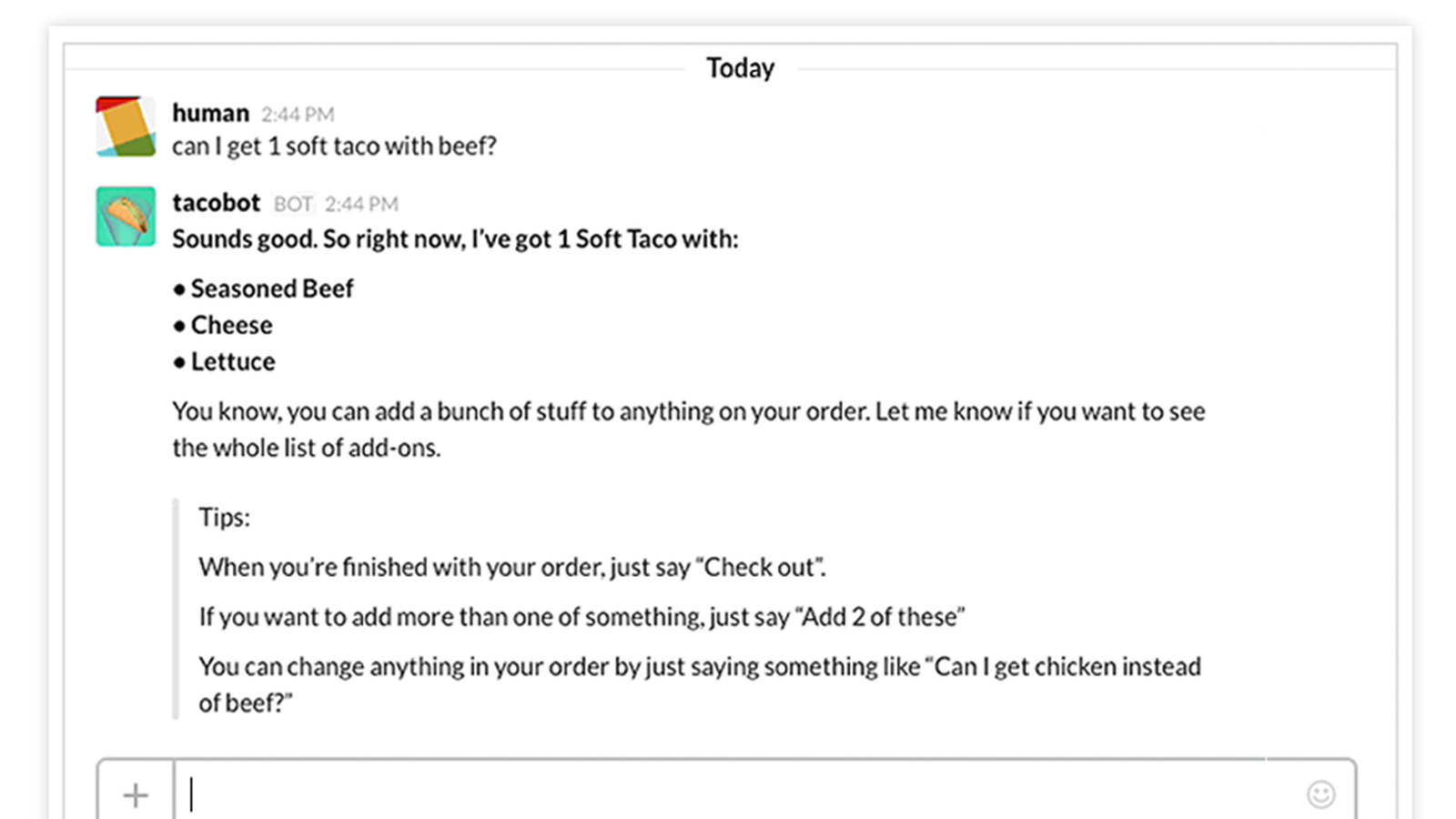This screenshot has height=819, width=1456.
Task: Click the Today date divider label
Action: (x=741, y=68)
